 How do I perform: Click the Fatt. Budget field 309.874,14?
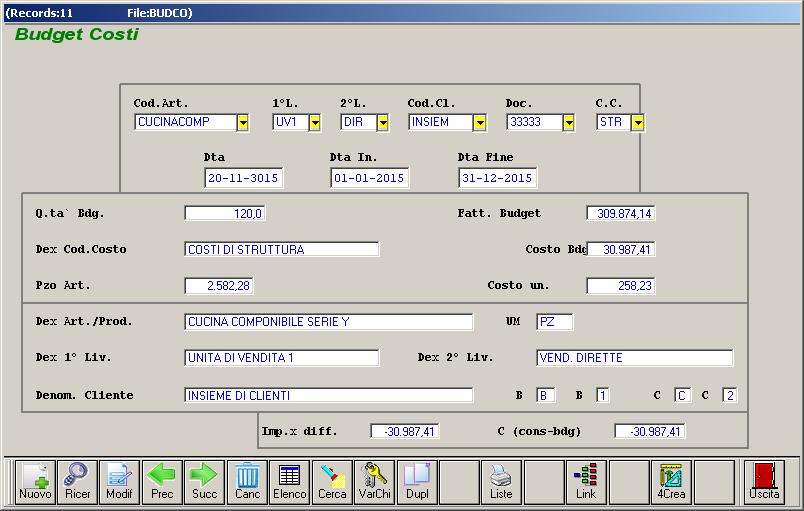pyautogui.click(x=621, y=213)
